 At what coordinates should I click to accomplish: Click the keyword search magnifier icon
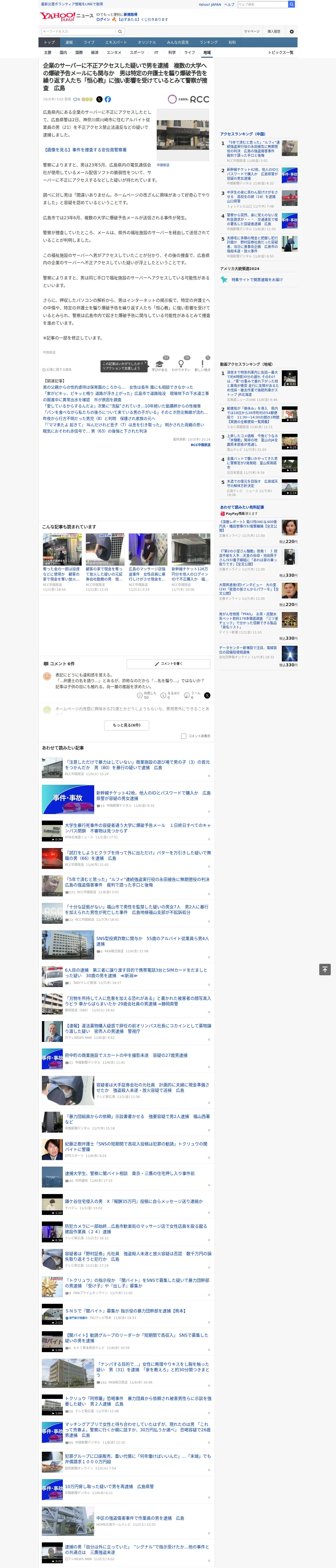120,31
